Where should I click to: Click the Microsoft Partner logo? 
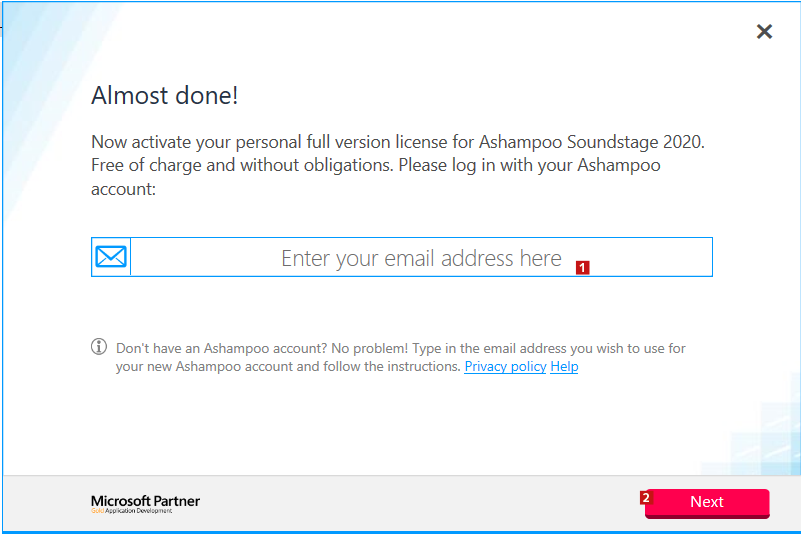pyautogui.click(x=146, y=504)
